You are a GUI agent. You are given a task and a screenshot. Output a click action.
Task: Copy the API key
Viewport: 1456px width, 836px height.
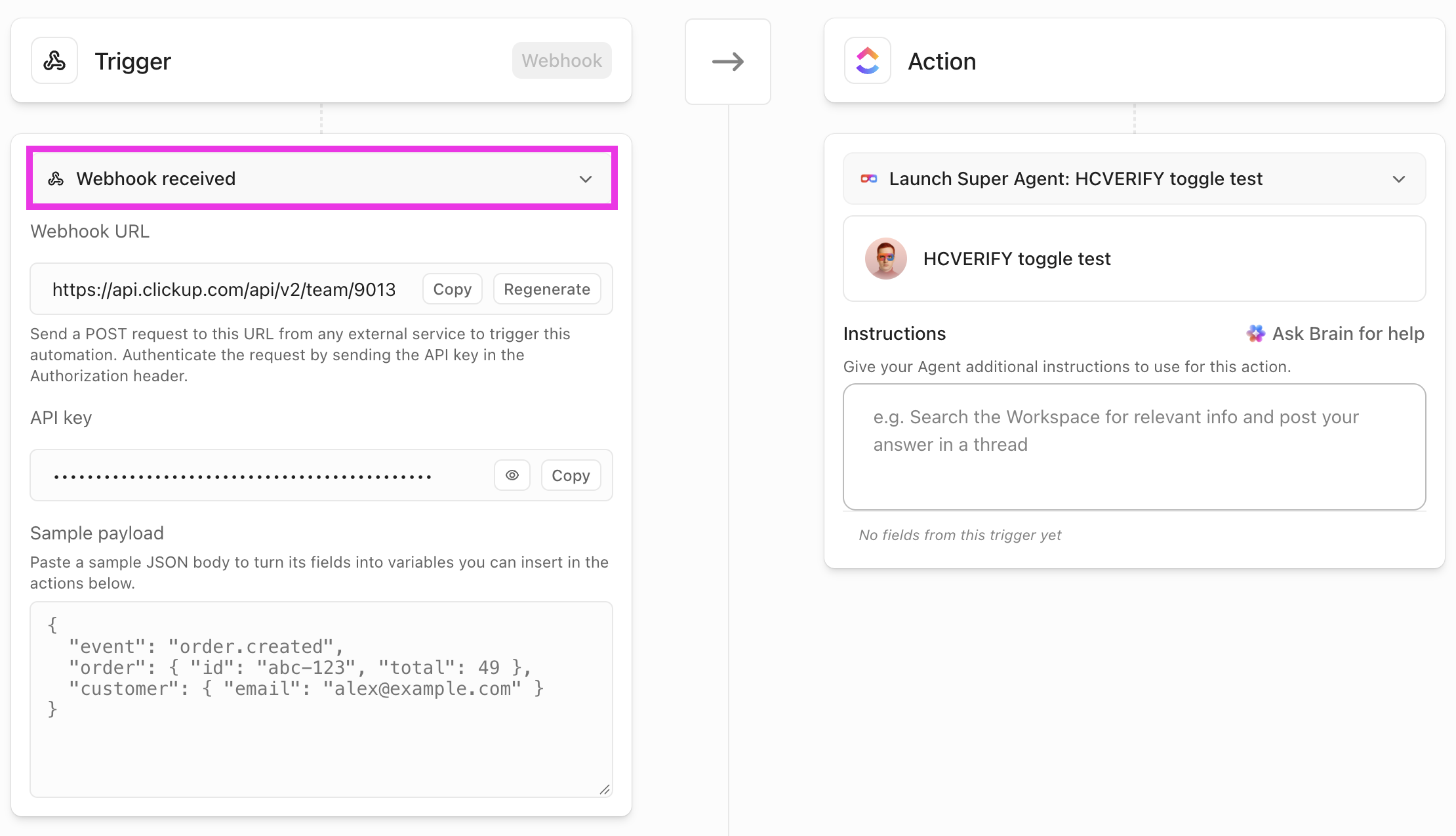tap(571, 475)
